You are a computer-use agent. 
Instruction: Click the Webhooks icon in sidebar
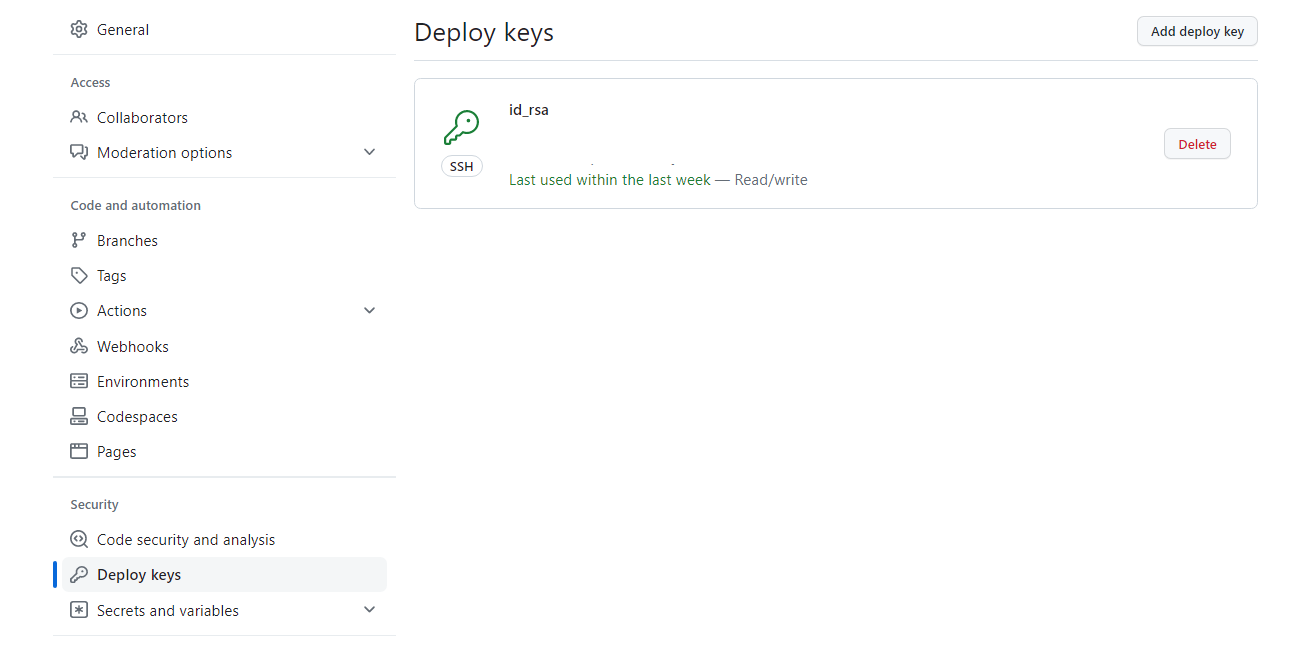[79, 346]
